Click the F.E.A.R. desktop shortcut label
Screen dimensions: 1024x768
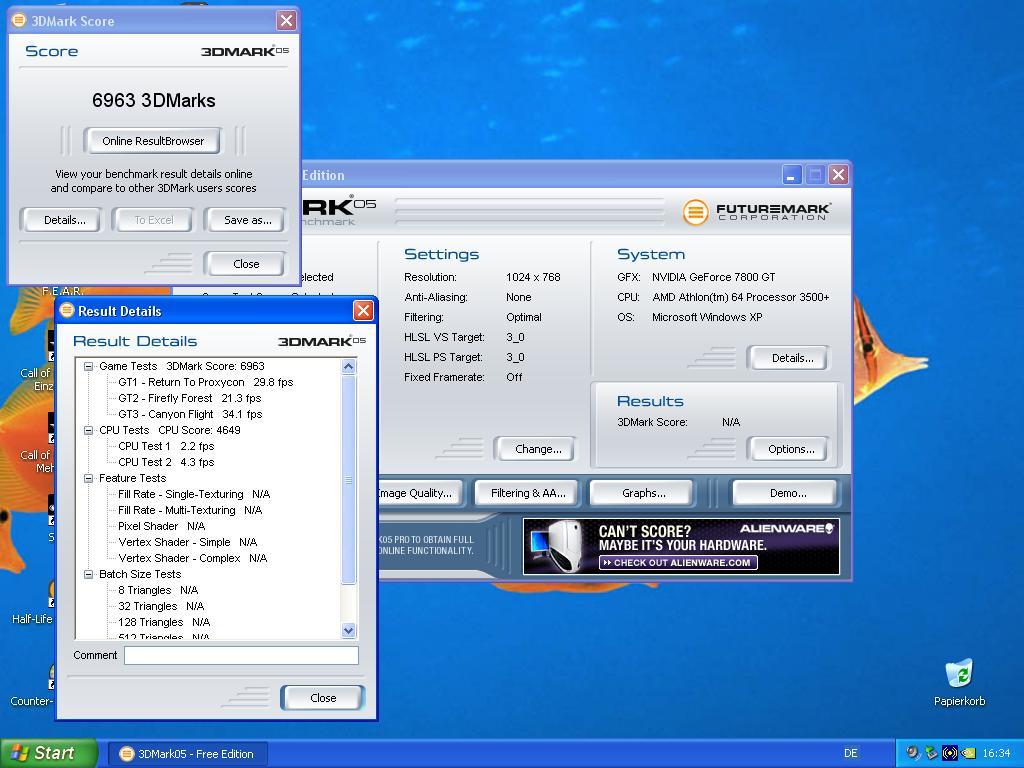click(62, 291)
